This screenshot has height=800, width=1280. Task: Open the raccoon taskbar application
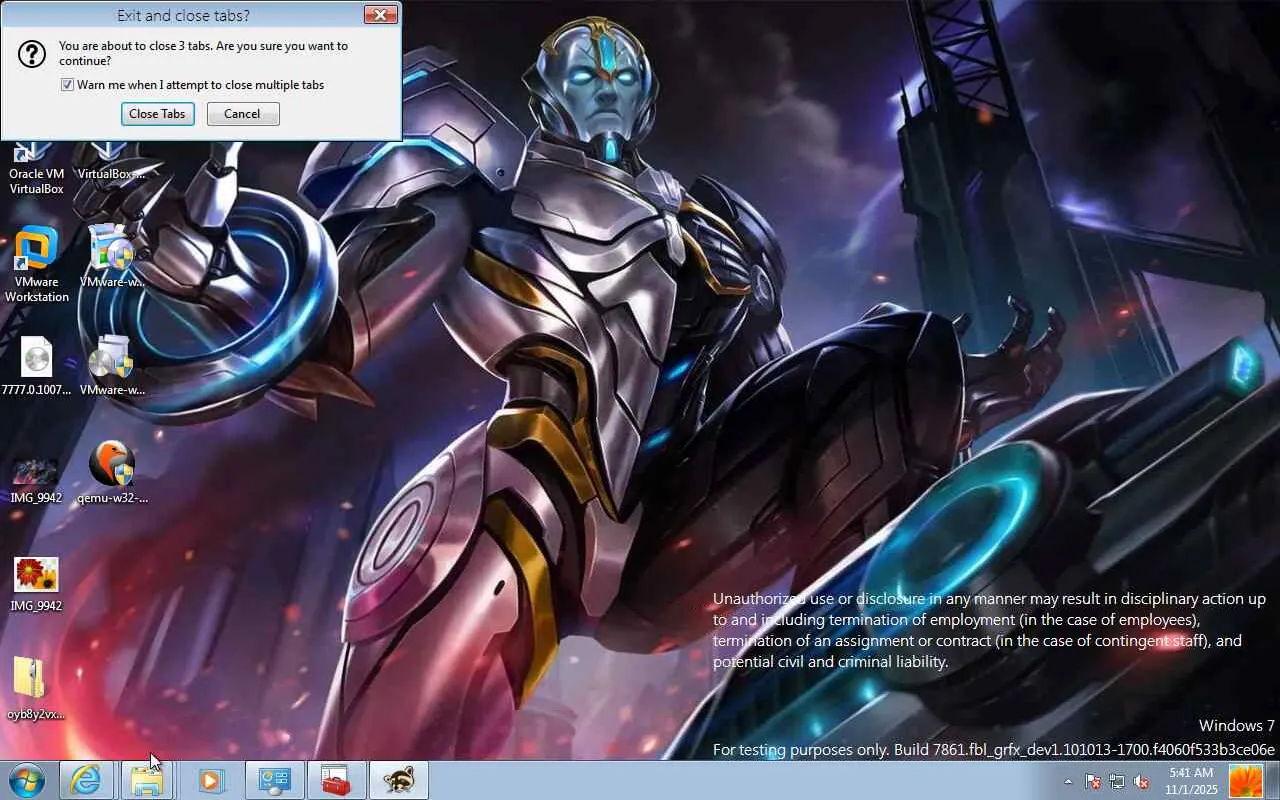pyautogui.click(x=398, y=780)
